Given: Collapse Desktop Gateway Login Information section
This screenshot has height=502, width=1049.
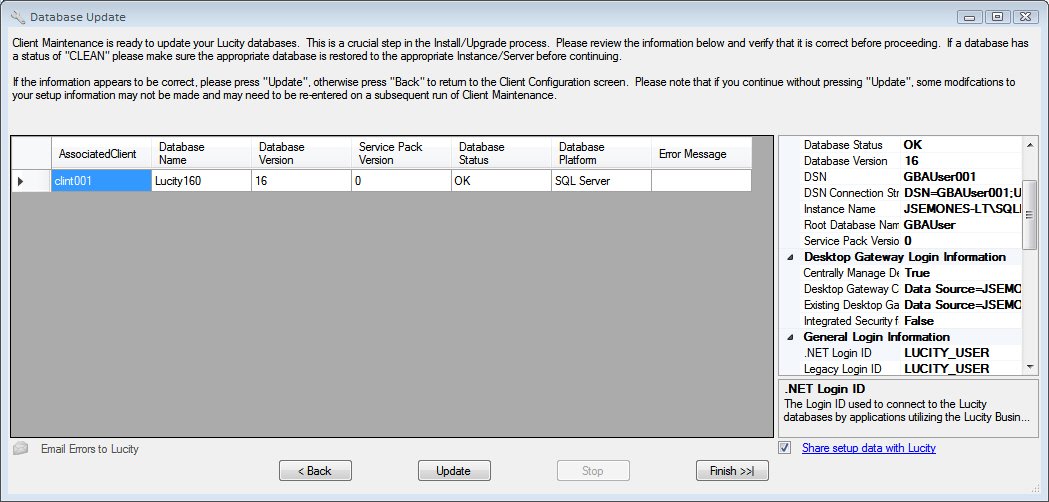Looking at the screenshot, I should [789, 257].
